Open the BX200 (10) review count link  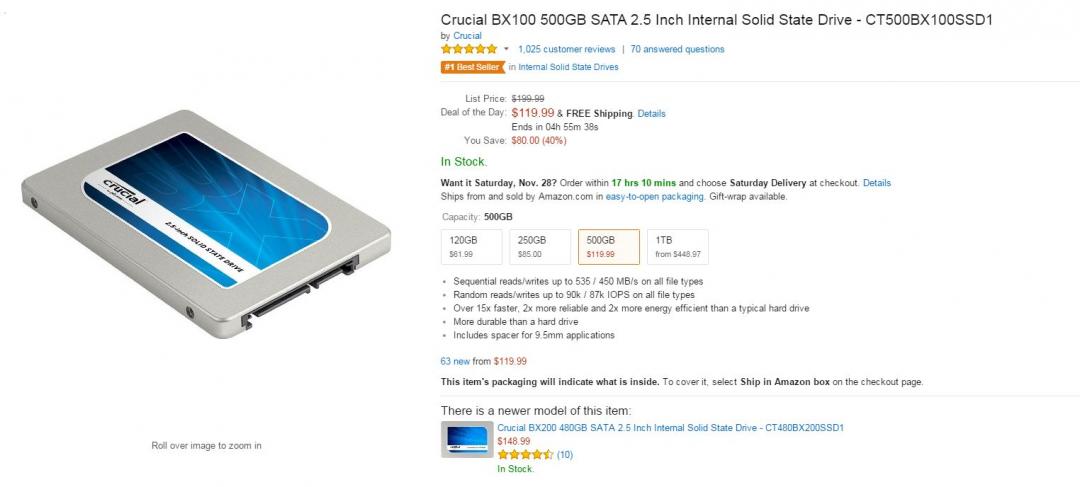pos(565,455)
